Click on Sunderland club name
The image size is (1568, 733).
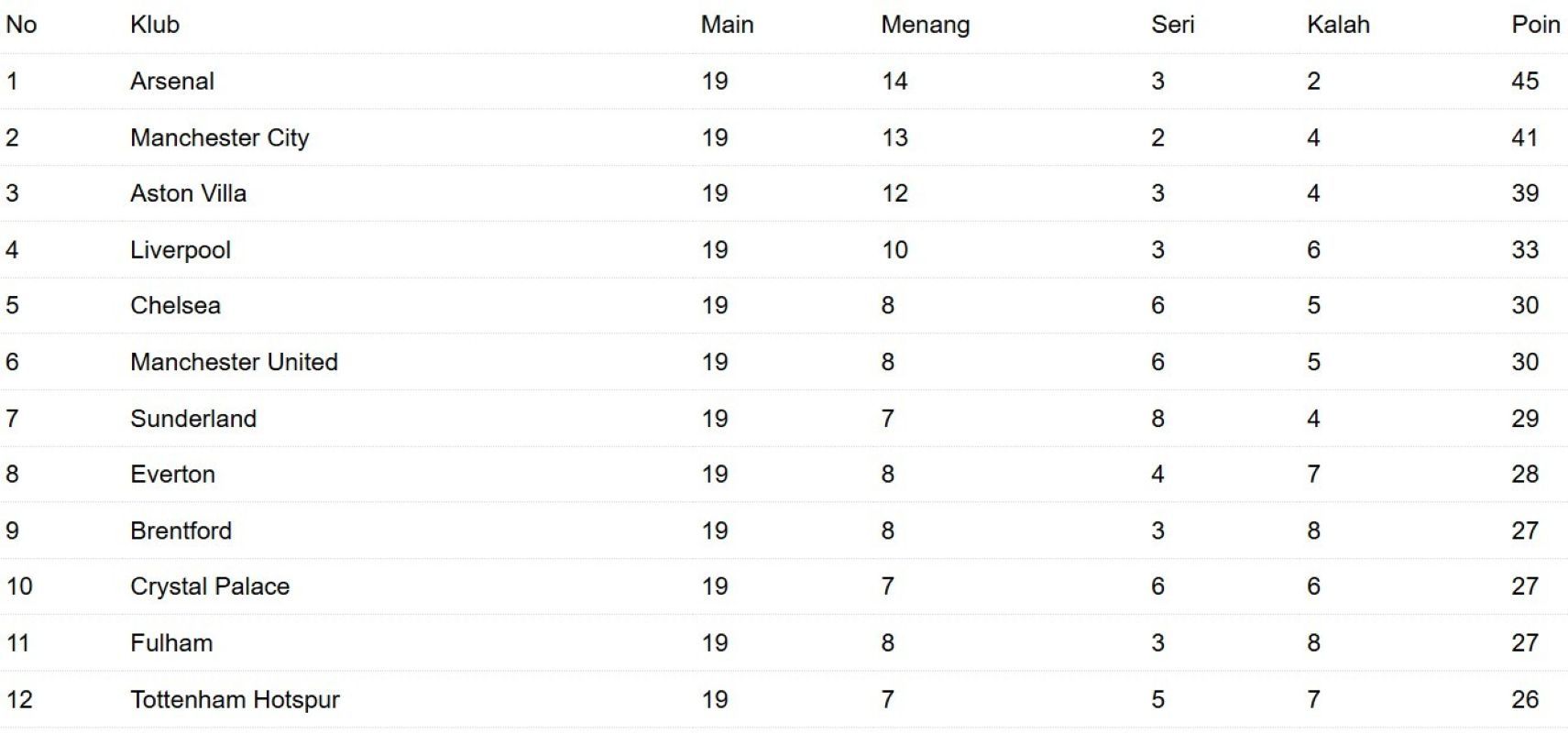pos(193,419)
